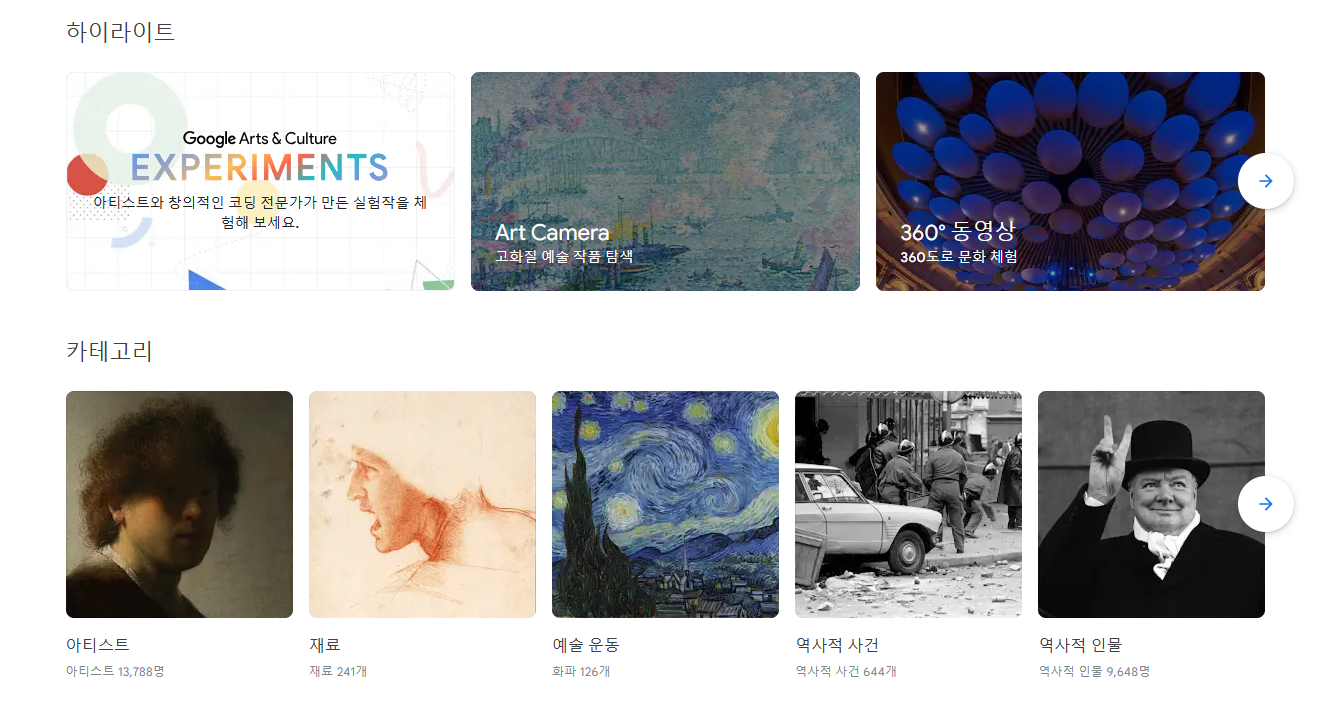Select the 역사적 인물 Churchill photo thumbnail

pos(1151,504)
